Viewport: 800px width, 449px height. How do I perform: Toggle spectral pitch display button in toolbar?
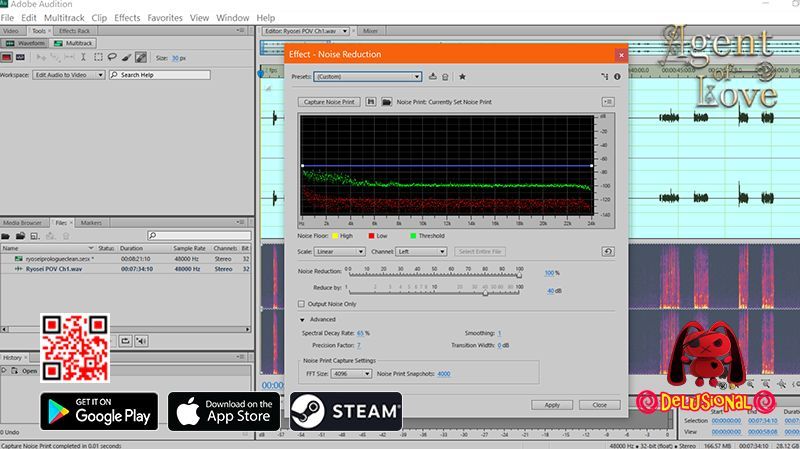20,57
